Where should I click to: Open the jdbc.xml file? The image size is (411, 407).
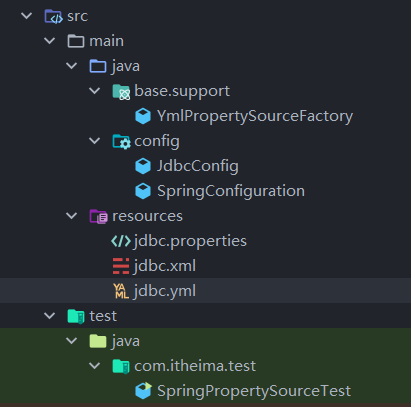[x=165, y=266]
